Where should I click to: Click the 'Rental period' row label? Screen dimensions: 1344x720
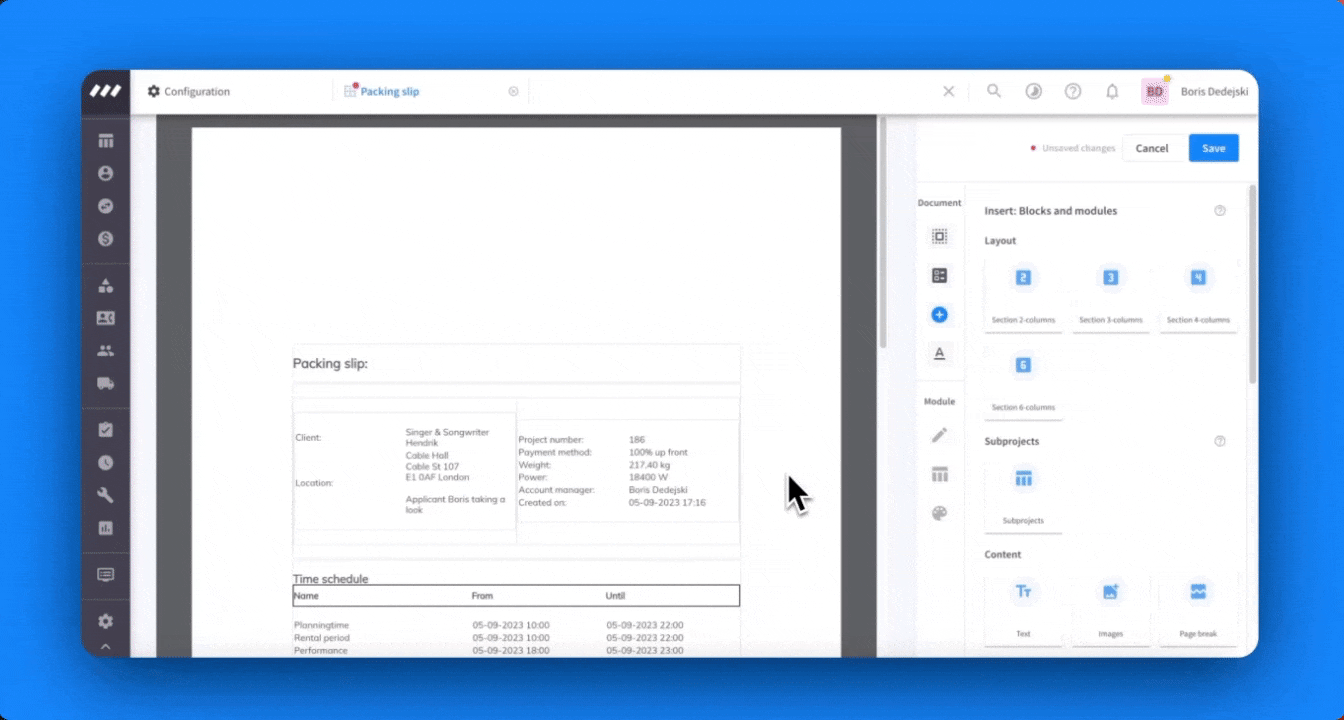tap(321, 638)
